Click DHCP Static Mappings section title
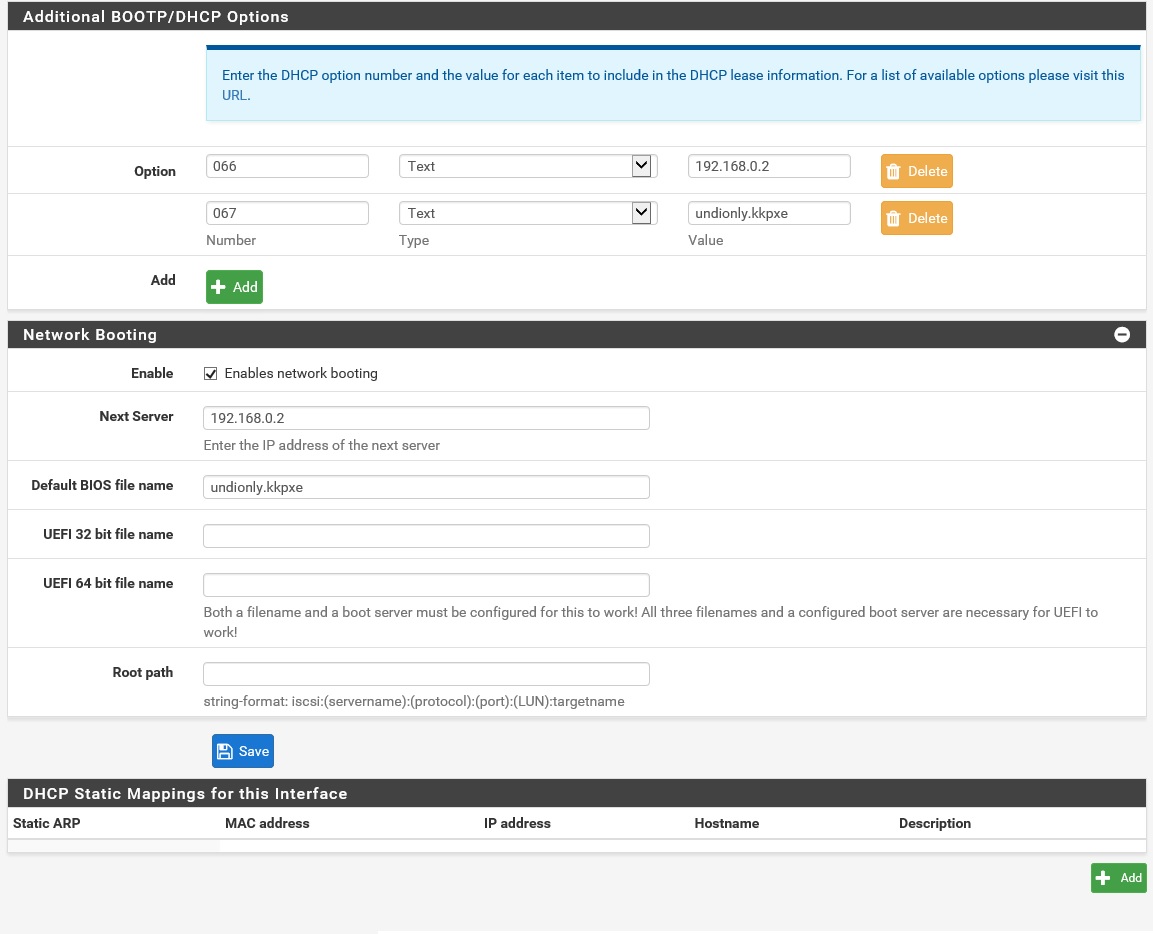 [x=185, y=794]
